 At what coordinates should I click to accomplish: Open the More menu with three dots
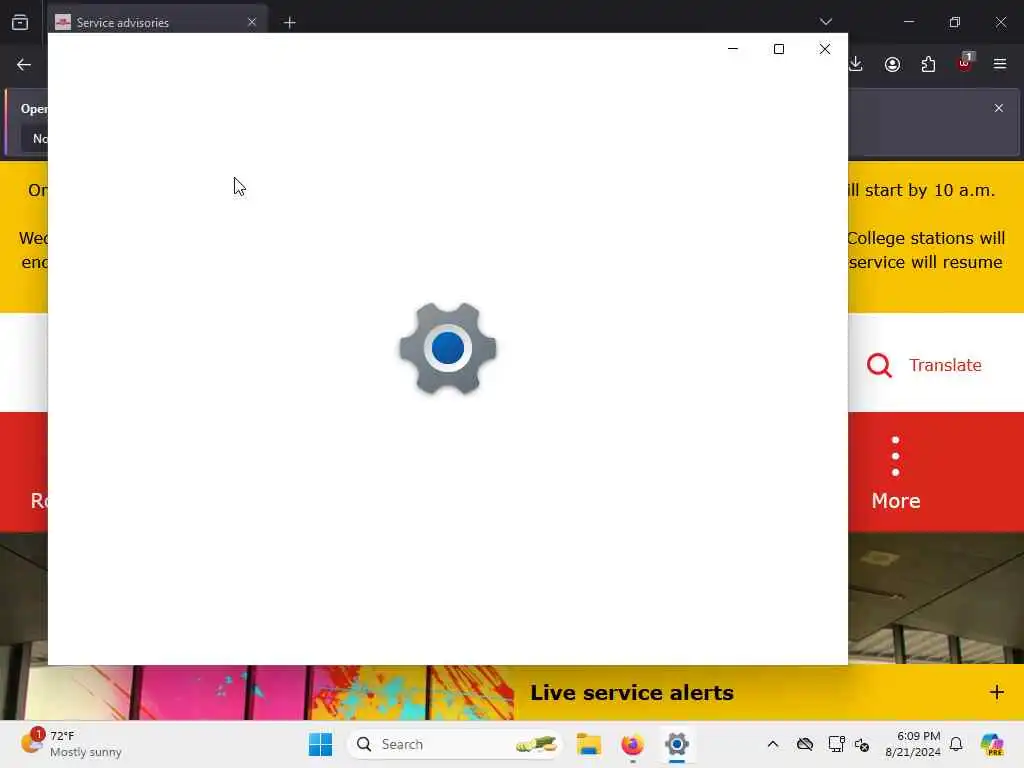[x=895, y=473]
